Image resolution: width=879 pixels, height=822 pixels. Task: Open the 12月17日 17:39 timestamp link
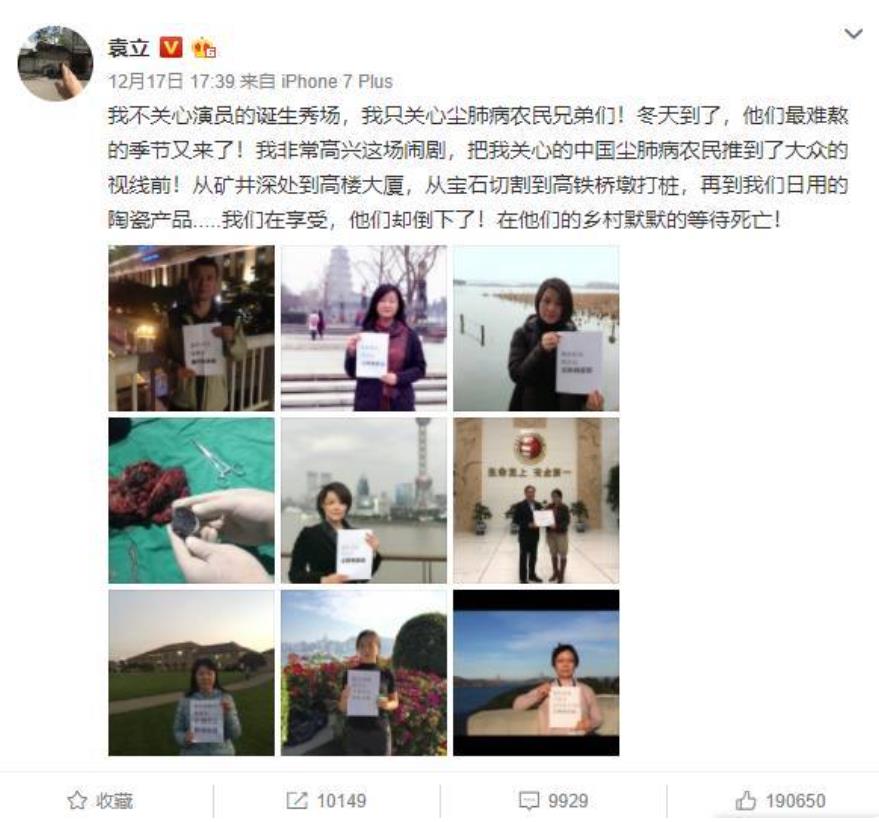tap(171, 81)
